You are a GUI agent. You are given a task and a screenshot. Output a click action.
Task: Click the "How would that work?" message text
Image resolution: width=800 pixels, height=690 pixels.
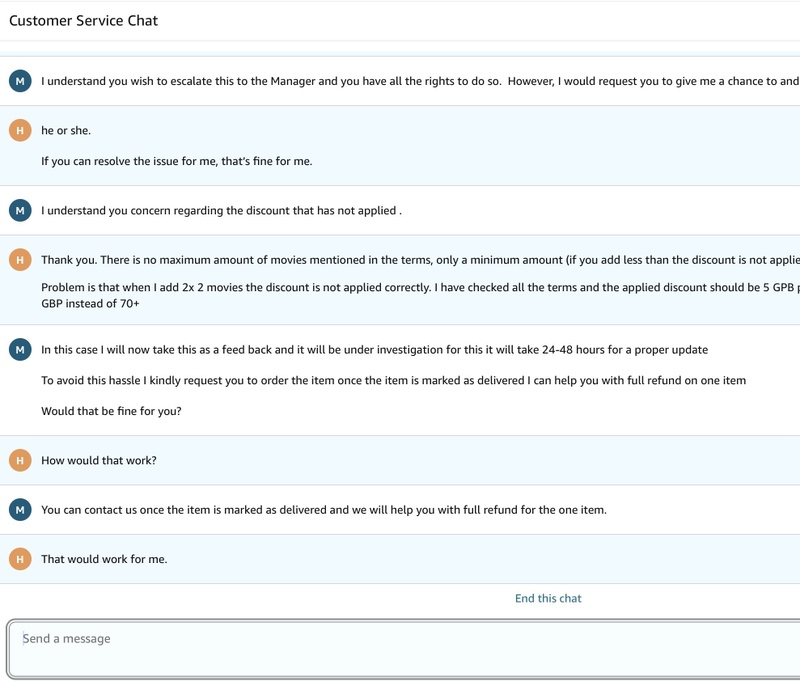pyautogui.click(x=99, y=460)
